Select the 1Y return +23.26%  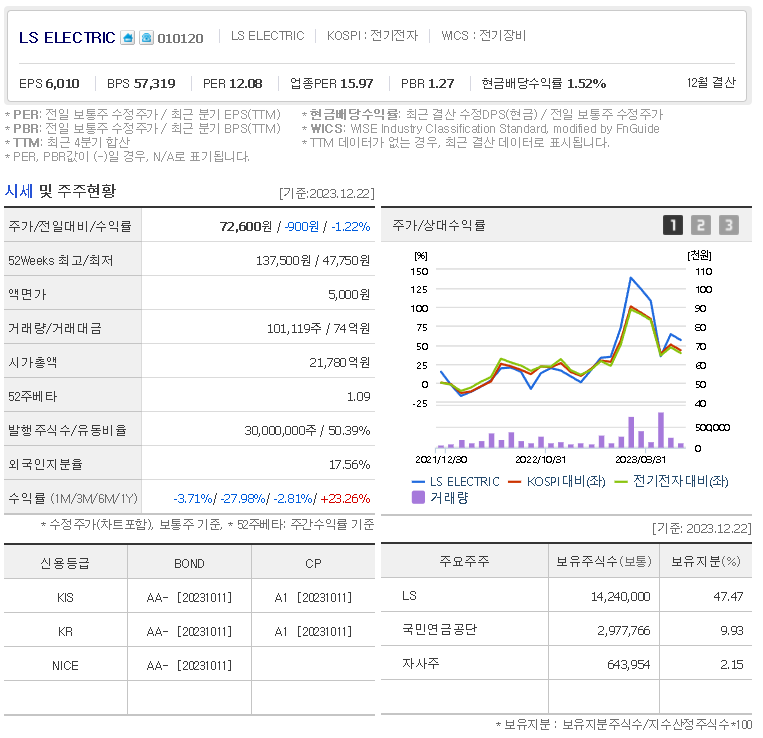pos(345,499)
